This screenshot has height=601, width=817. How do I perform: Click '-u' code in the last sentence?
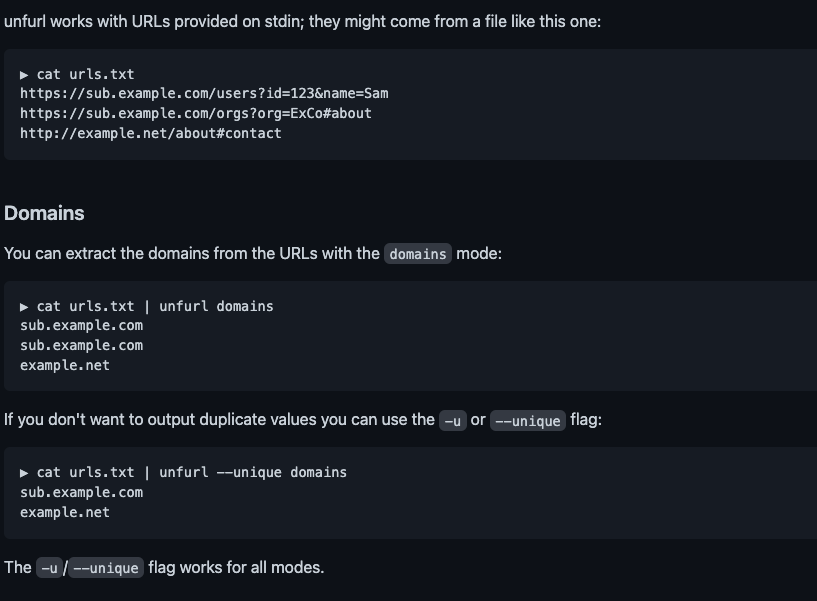49,568
